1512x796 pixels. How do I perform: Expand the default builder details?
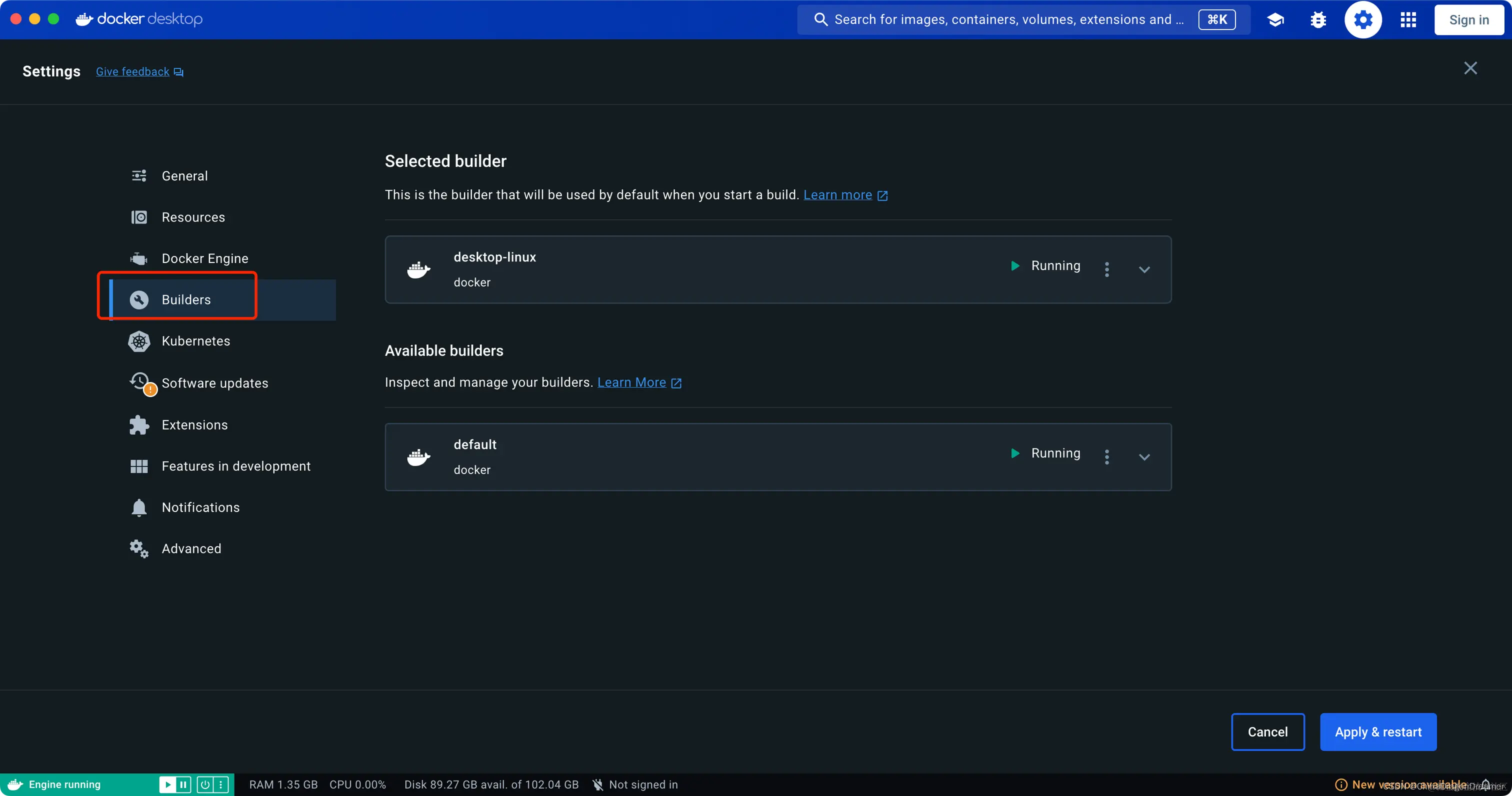(1144, 456)
